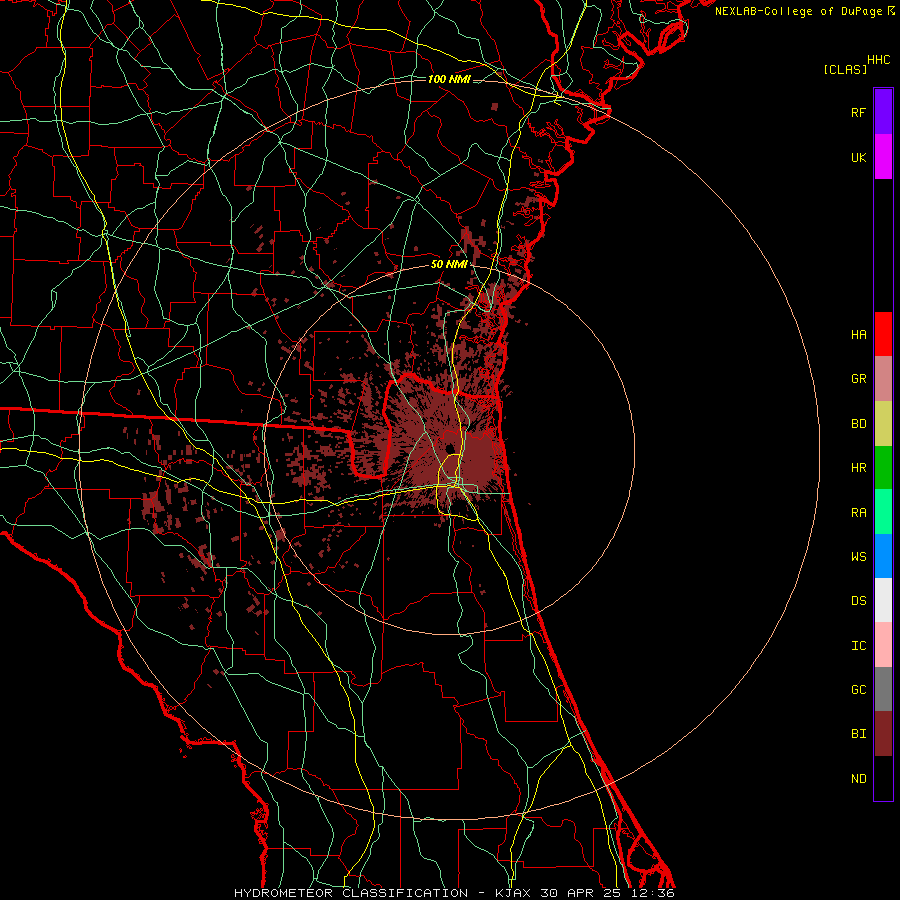Click the 50 NMI range ring label

point(449,264)
